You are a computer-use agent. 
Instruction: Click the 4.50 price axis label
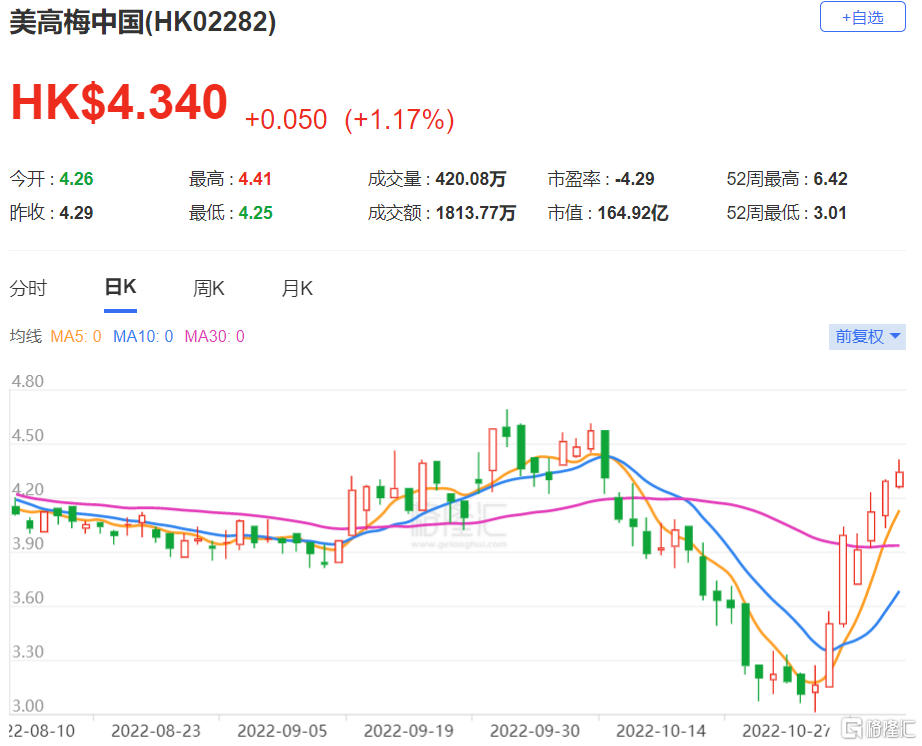[28, 436]
